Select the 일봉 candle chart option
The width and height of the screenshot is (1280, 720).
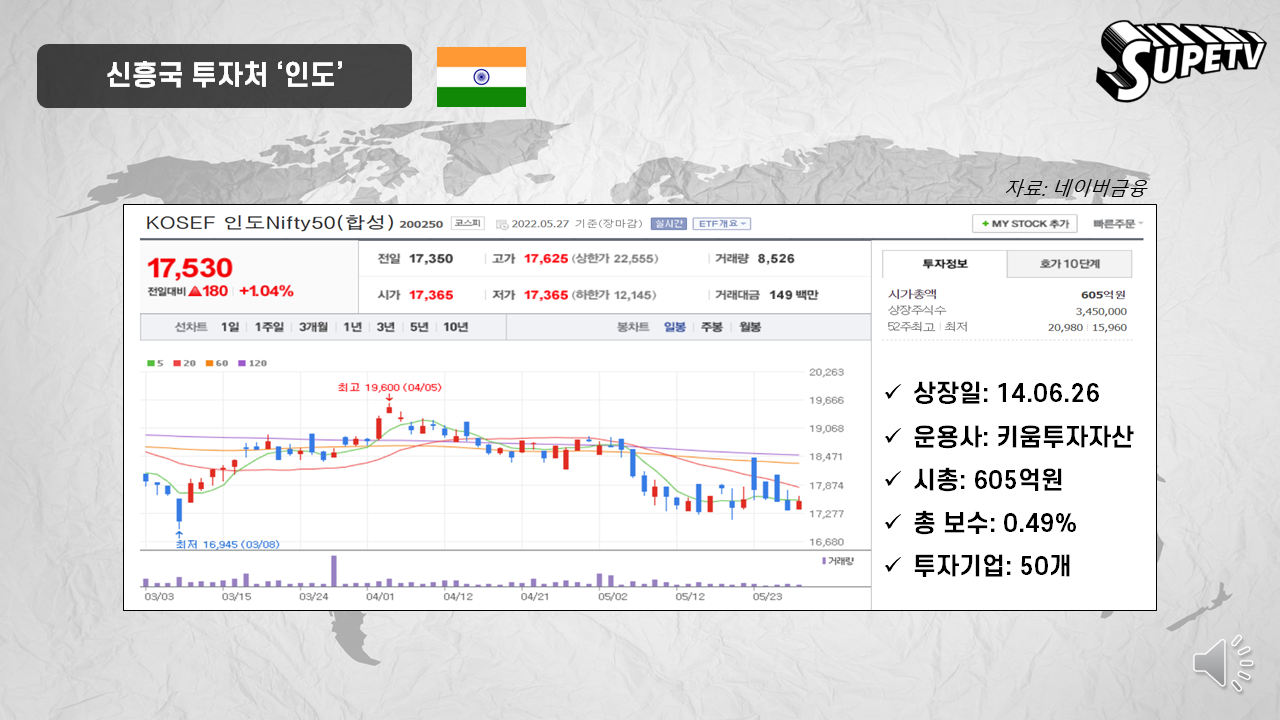coord(675,327)
